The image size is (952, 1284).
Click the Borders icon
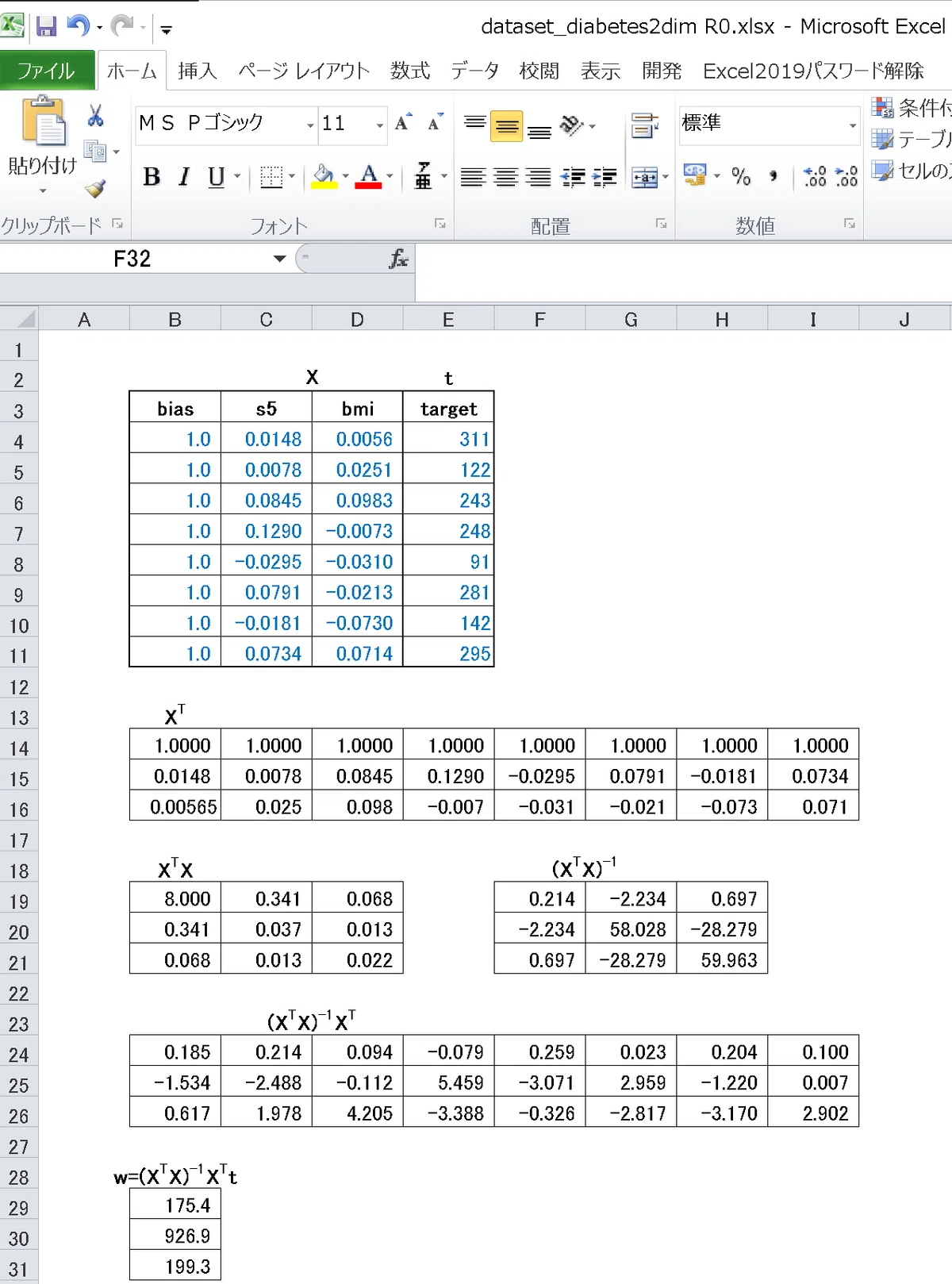click(271, 176)
